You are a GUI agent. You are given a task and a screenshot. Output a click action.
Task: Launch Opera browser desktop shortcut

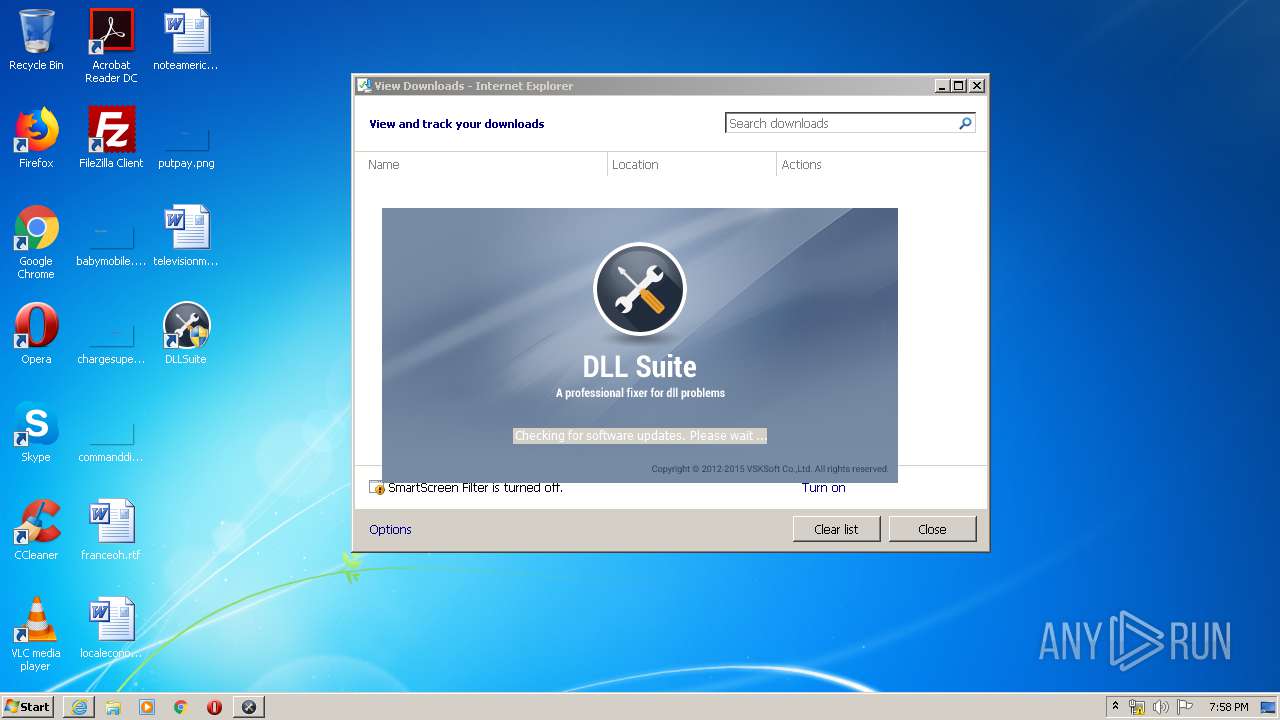click(x=36, y=334)
